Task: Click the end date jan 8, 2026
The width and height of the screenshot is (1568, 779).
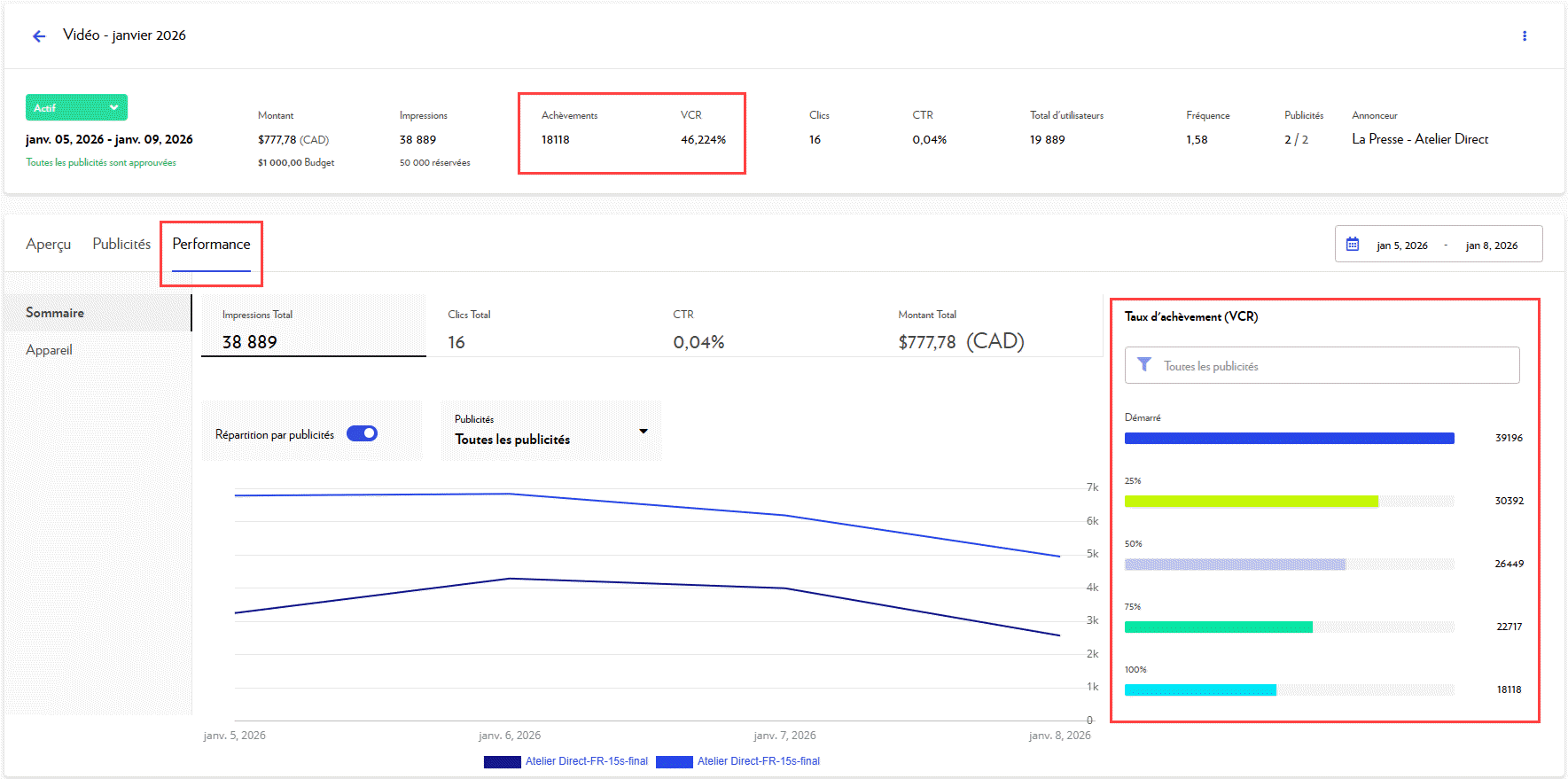Action: 1491,245
